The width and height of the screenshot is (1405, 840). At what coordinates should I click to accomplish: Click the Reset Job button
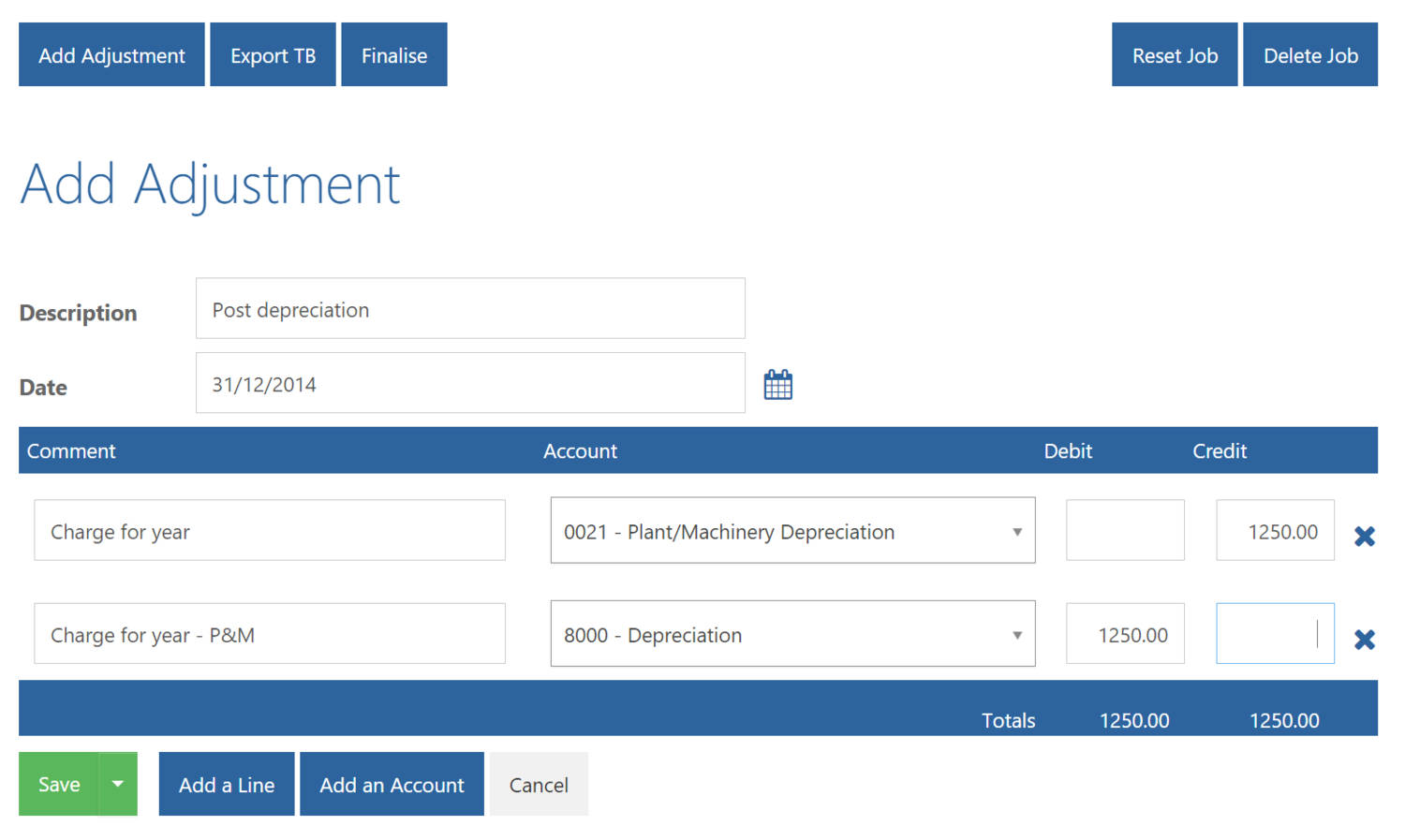tap(1174, 55)
